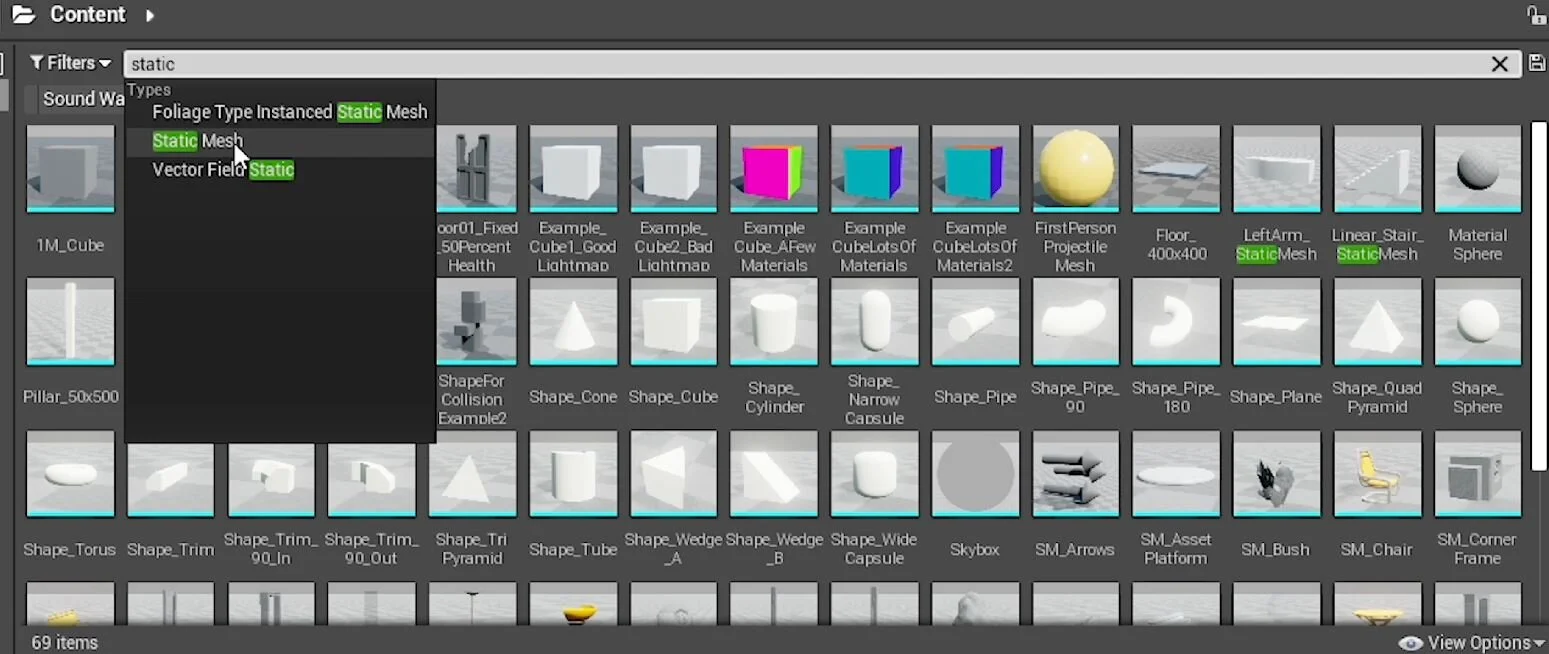1549x654 pixels.
Task: Toggle the Sound Wave filter pill
Action: click(x=81, y=99)
